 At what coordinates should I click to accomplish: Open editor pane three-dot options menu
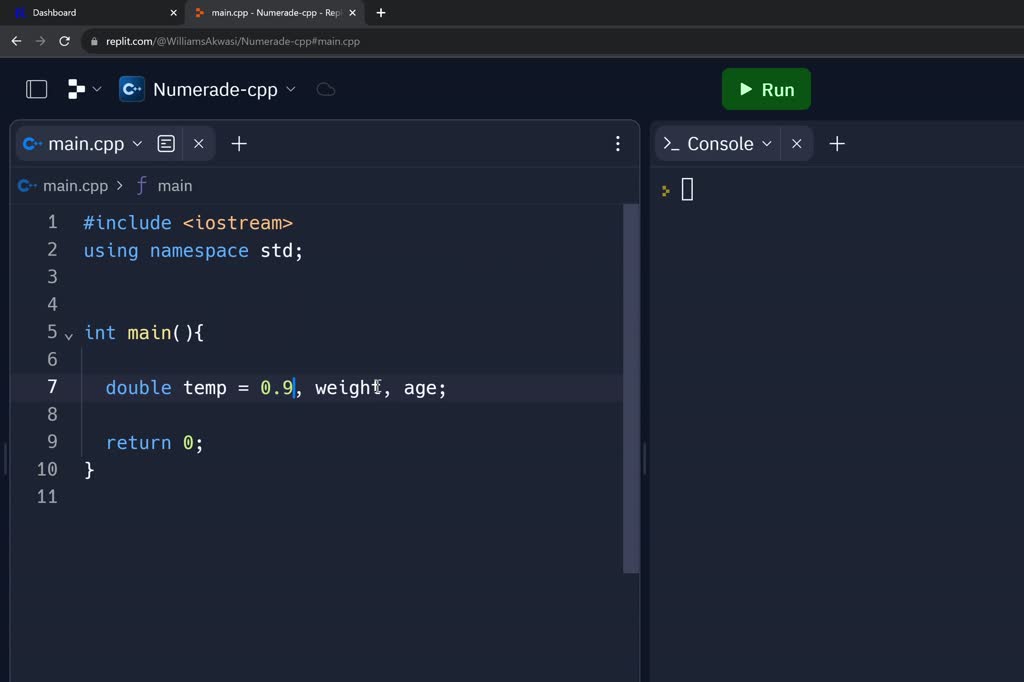(617, 144)
